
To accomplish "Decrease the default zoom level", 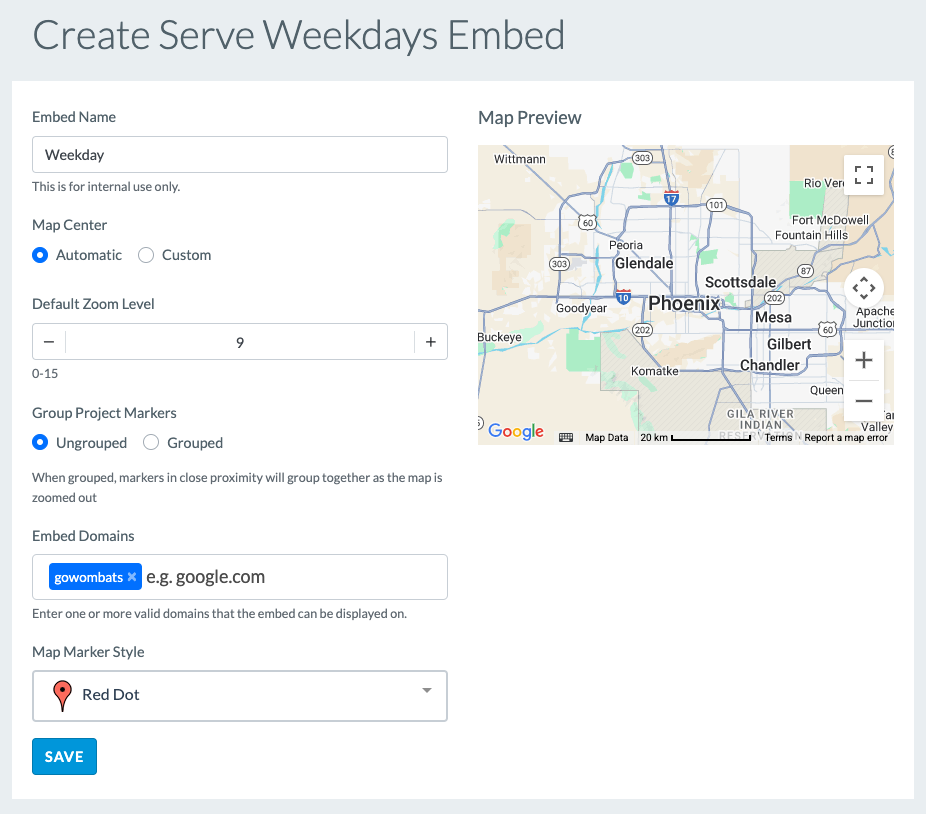I will coord(49,342).
